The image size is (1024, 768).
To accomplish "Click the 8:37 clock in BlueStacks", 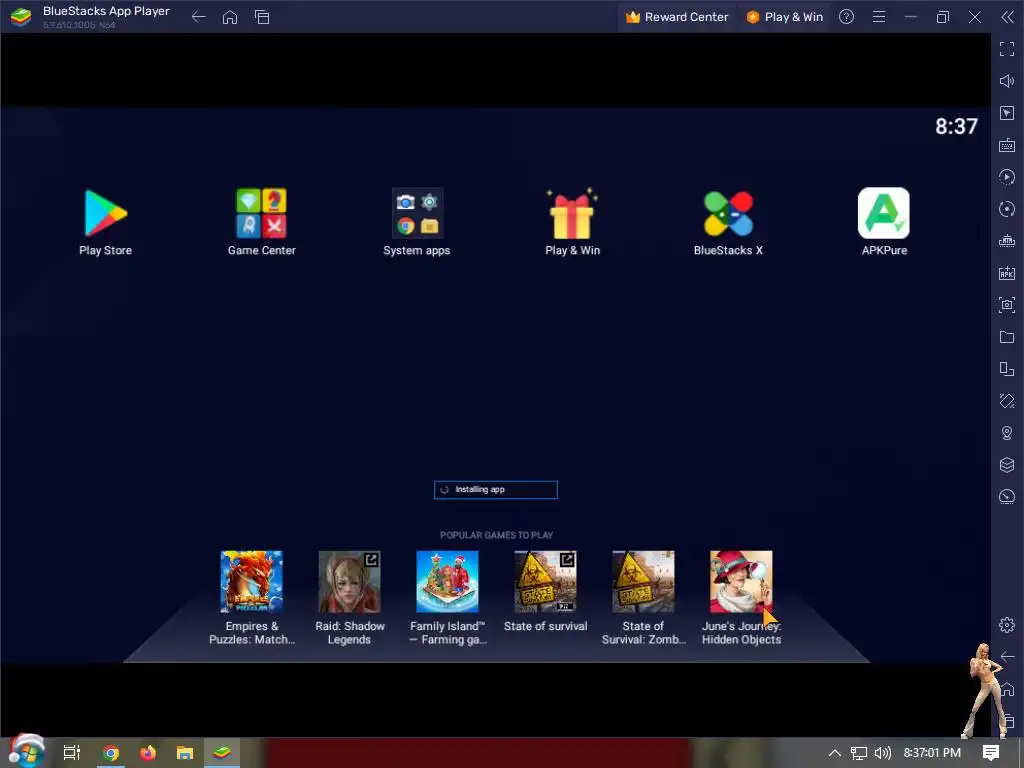I will [x=956, y=126].
